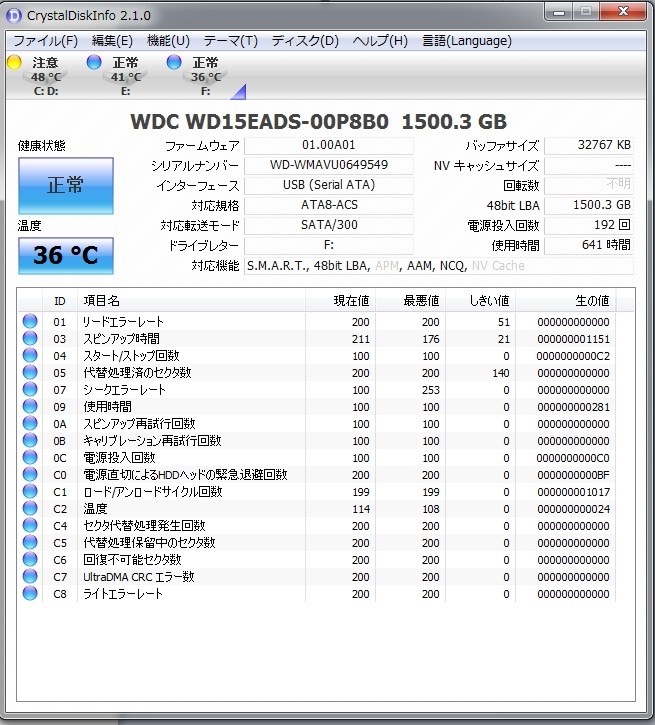Click the status icon for ID C8
This screenshot has height=725, width=655.
[x=30, y=594]
